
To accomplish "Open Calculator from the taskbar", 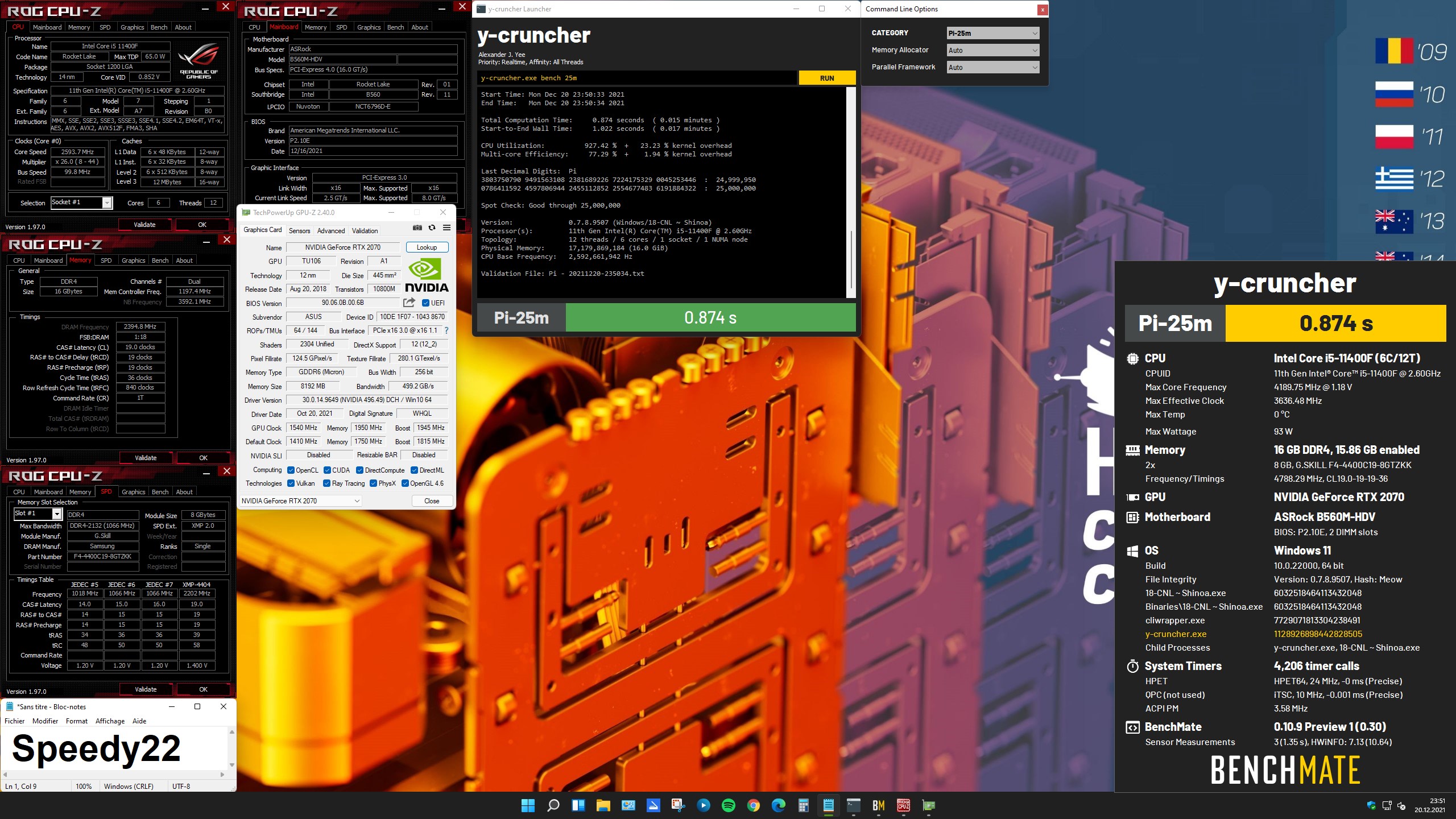I will click(x=803, y=805).
